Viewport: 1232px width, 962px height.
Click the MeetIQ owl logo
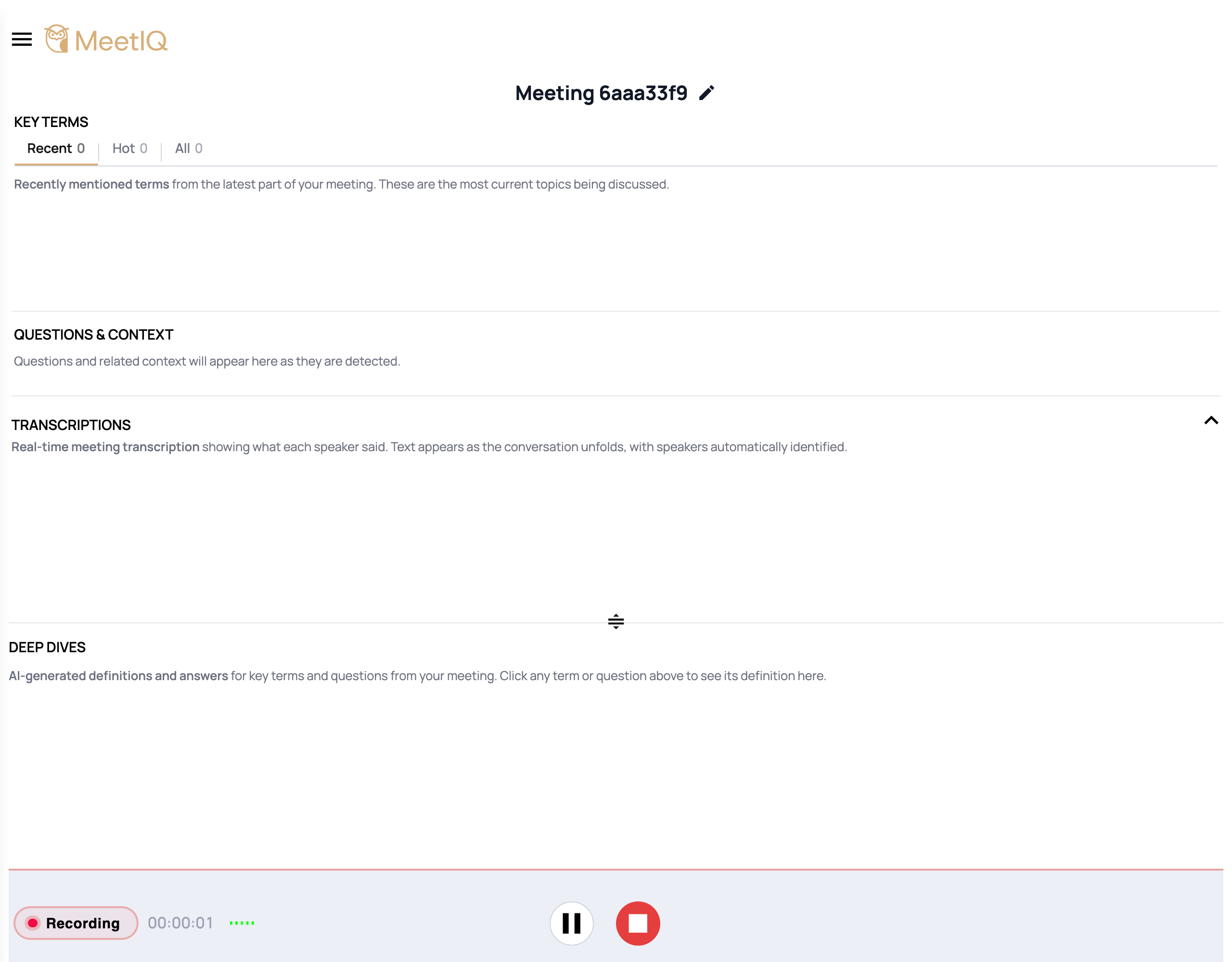coord(106,39)
